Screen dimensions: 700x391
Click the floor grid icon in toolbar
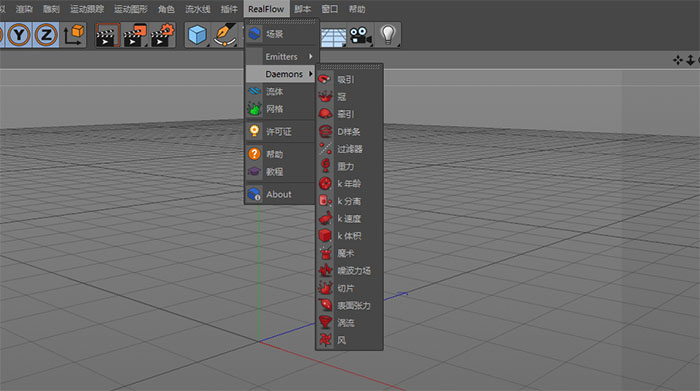click(333, 36)
